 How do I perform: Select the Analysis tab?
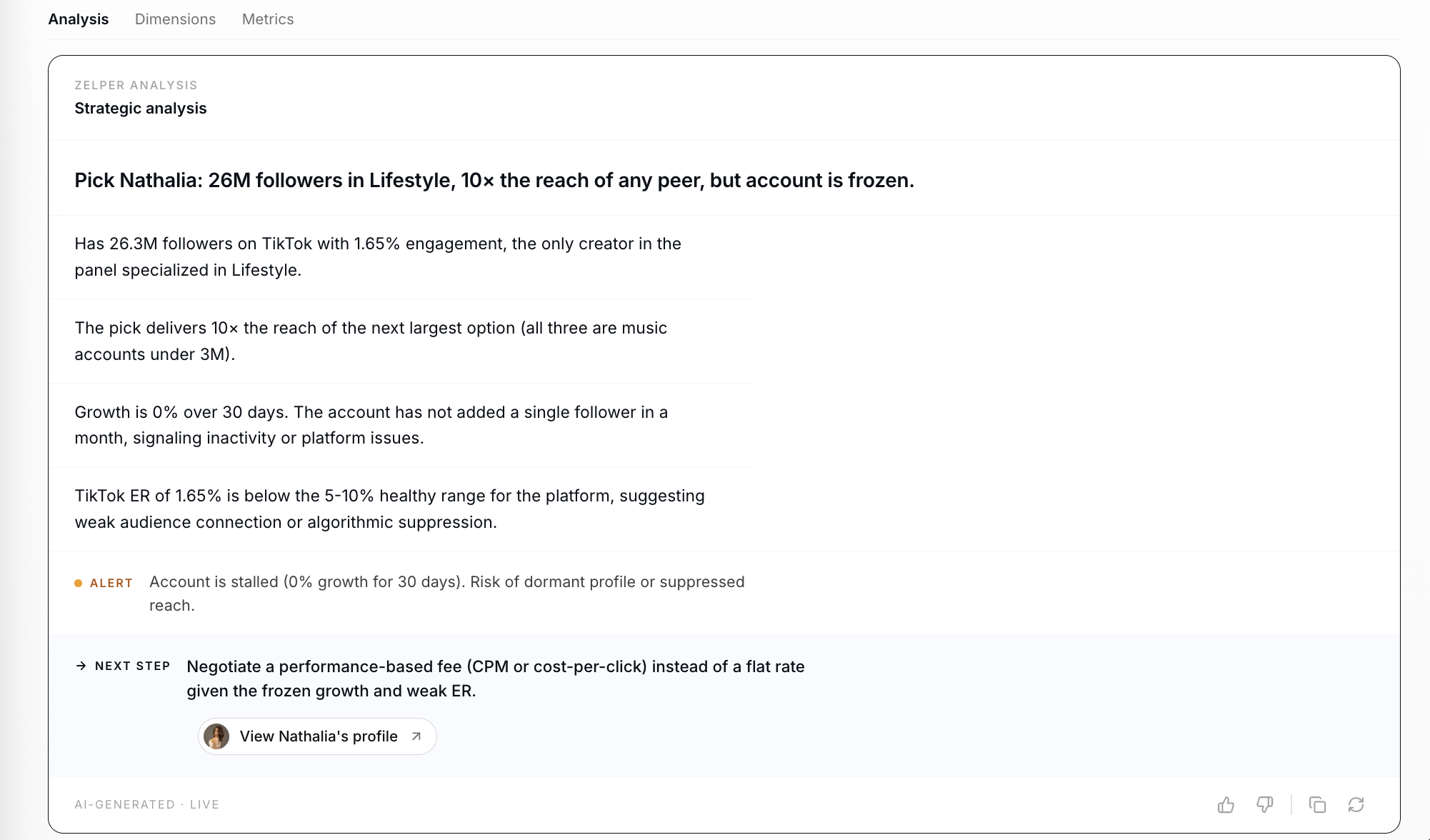coord(79,19)
